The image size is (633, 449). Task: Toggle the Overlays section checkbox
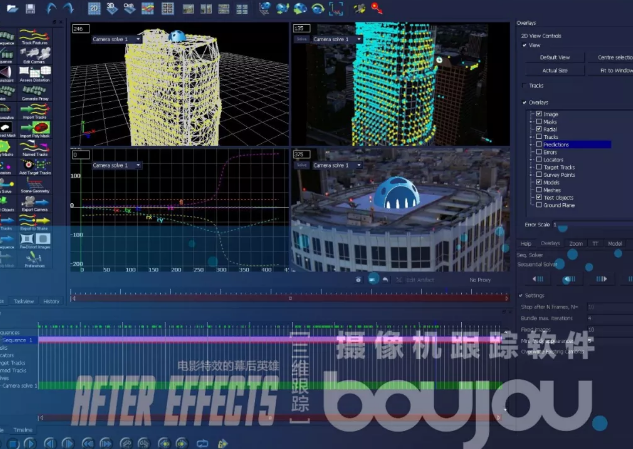[524, 103]
